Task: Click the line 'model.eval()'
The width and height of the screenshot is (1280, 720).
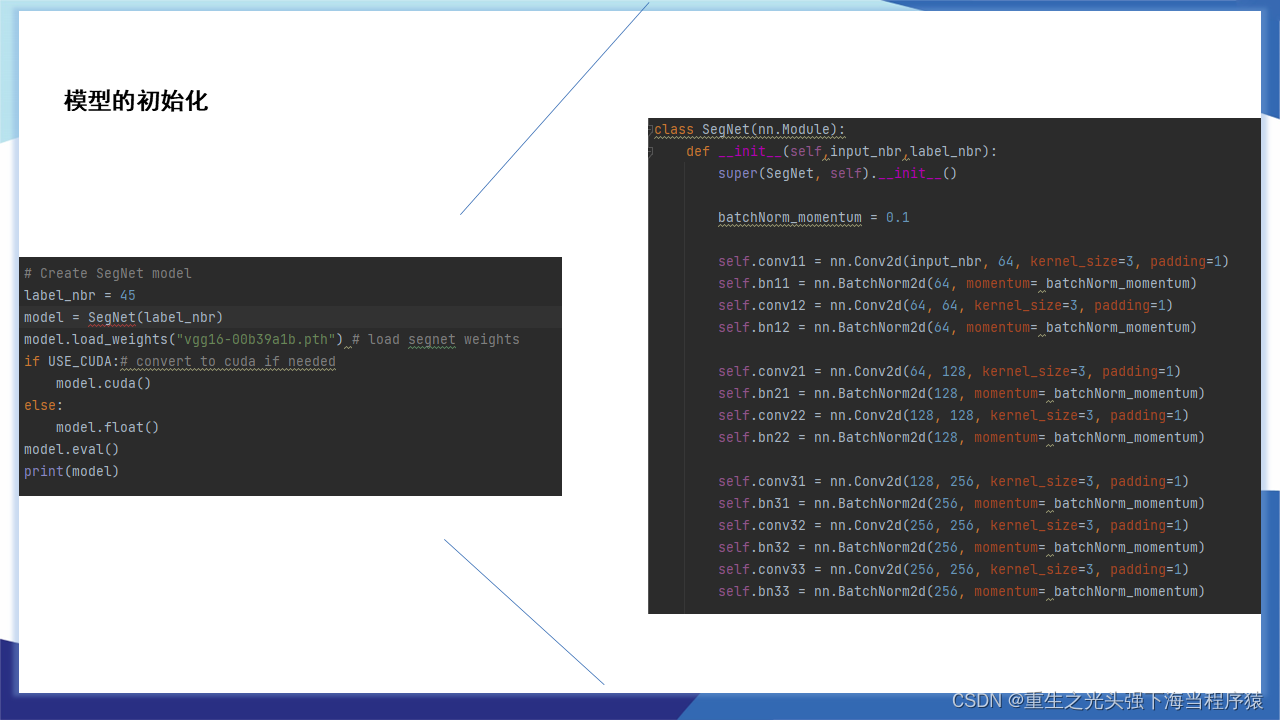Action: (x=72, y=449)
